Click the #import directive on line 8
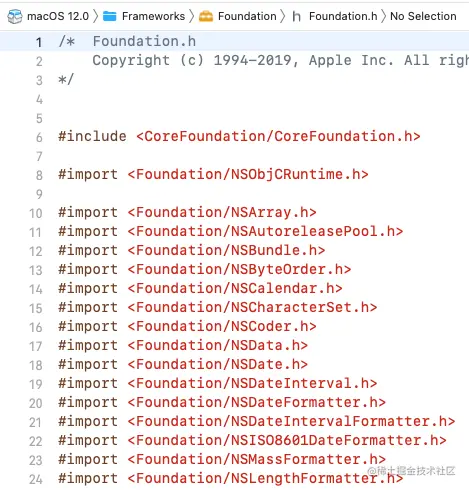 point(88,174)
